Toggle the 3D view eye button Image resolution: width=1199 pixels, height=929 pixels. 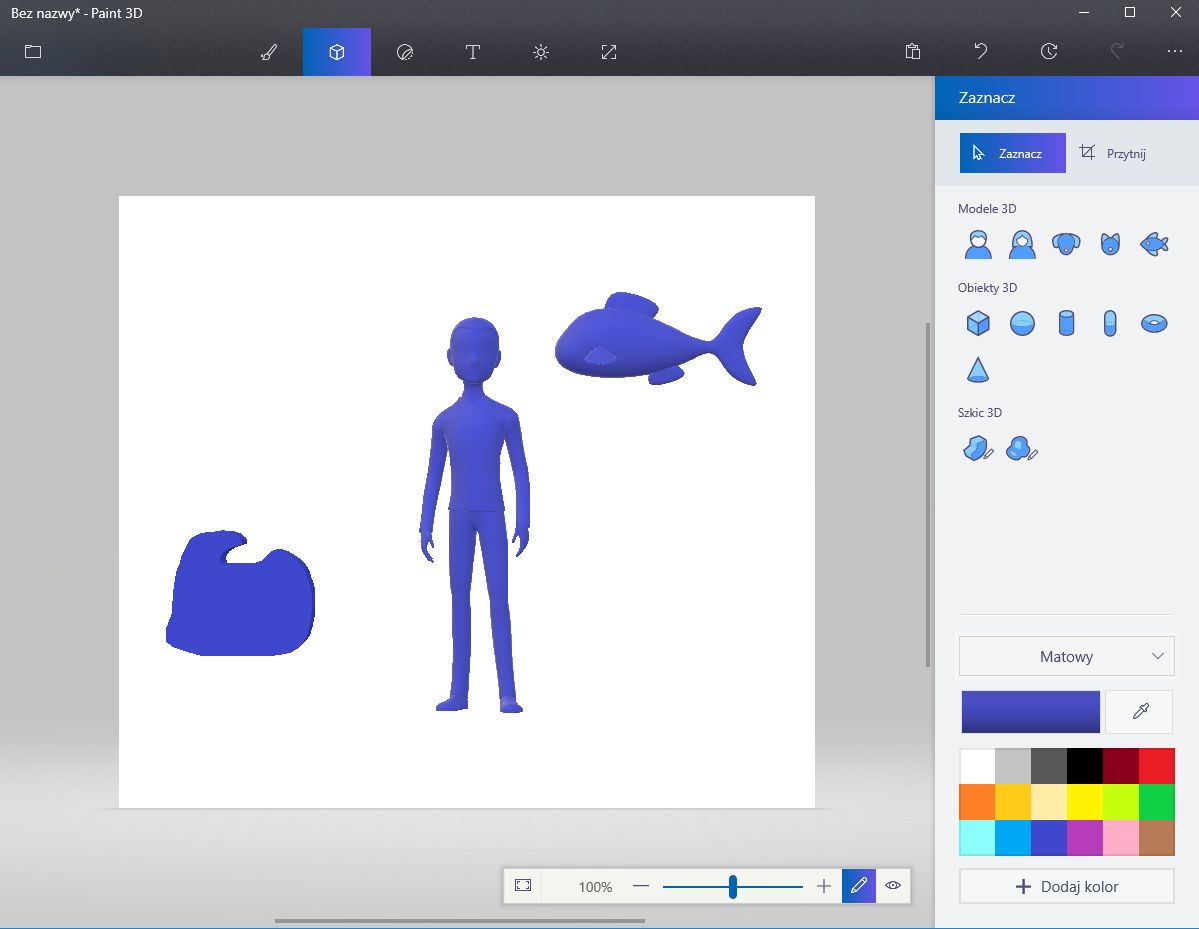[893, 886]
